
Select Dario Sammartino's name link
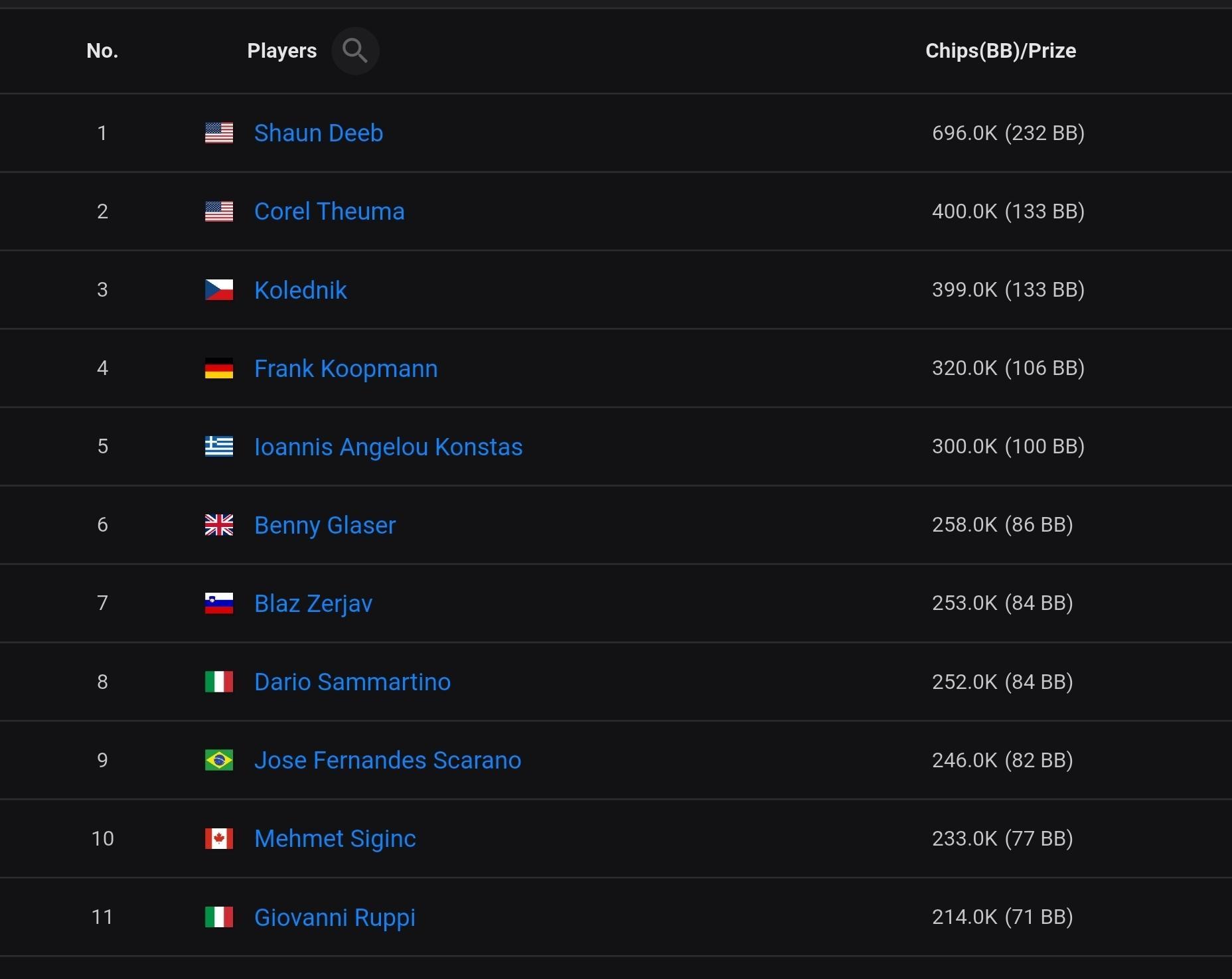[352, 682]
